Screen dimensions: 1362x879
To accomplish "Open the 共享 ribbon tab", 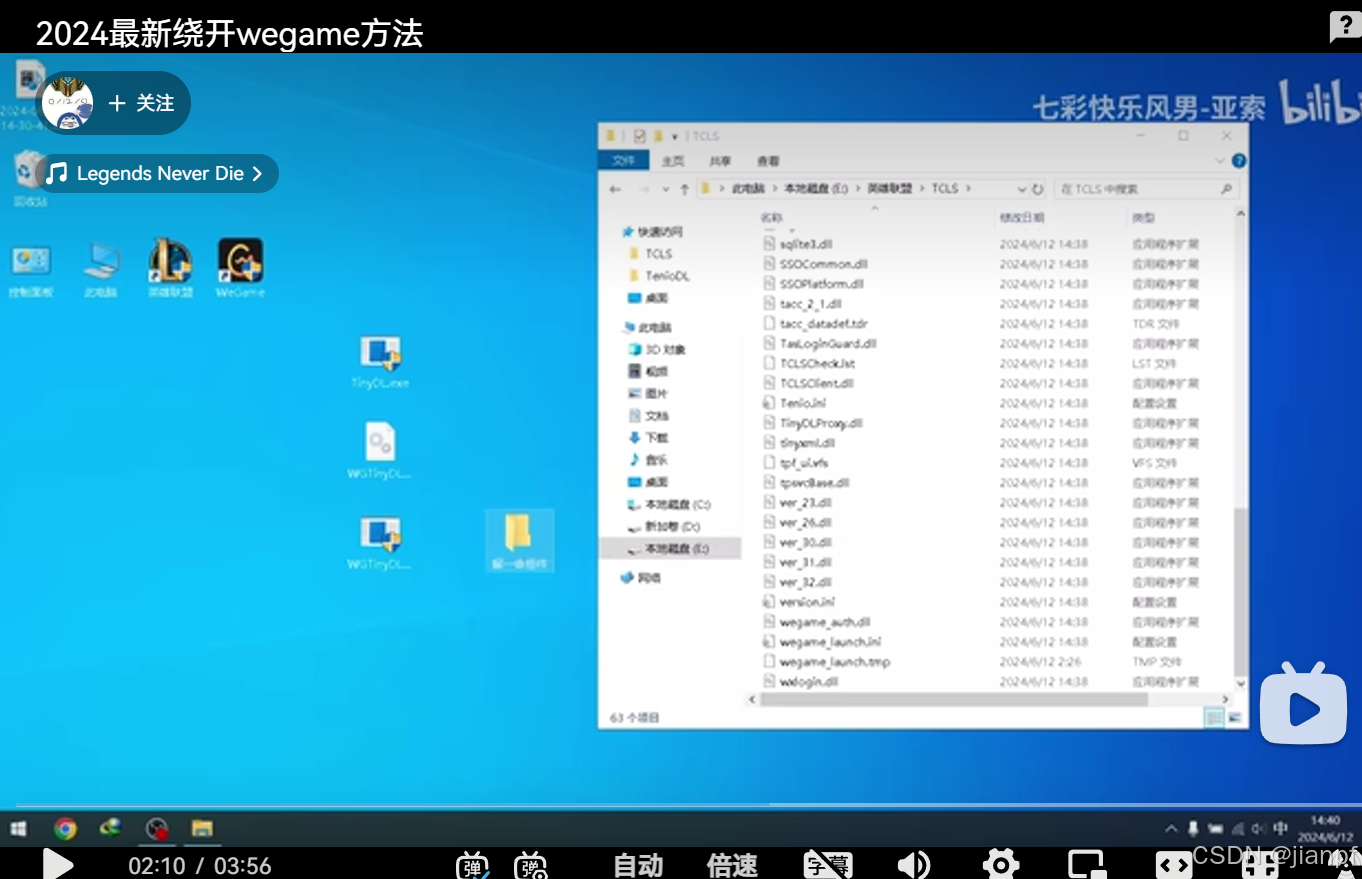I will tap(720, 161).
